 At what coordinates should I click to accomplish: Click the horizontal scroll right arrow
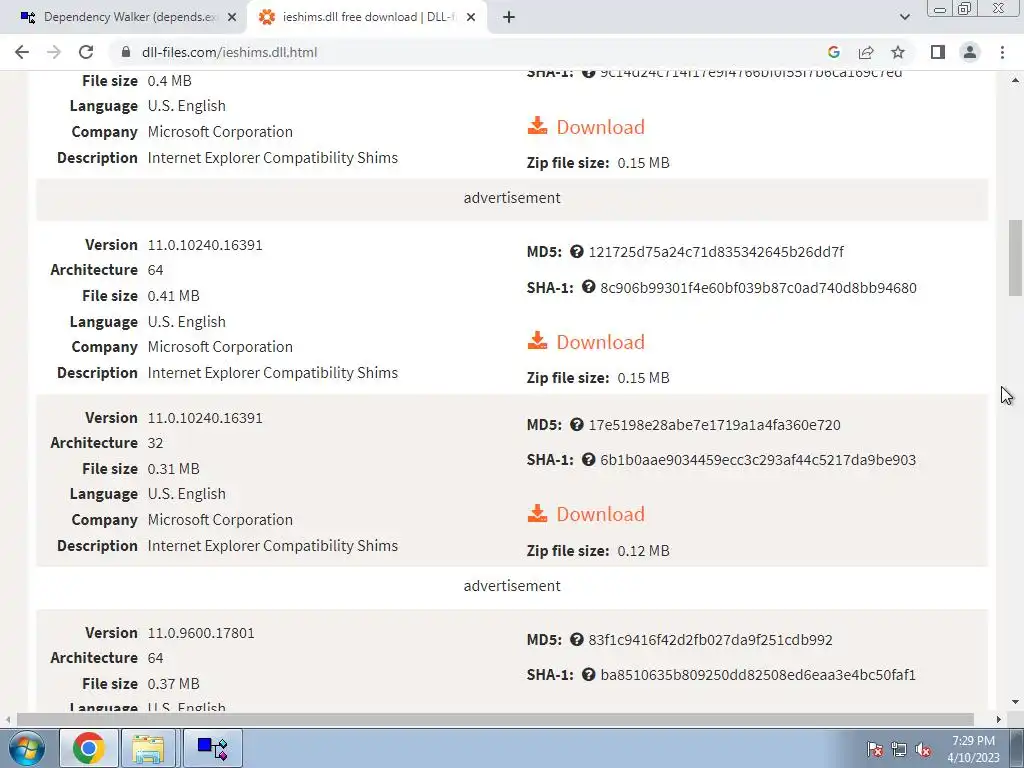pos(999,719)
